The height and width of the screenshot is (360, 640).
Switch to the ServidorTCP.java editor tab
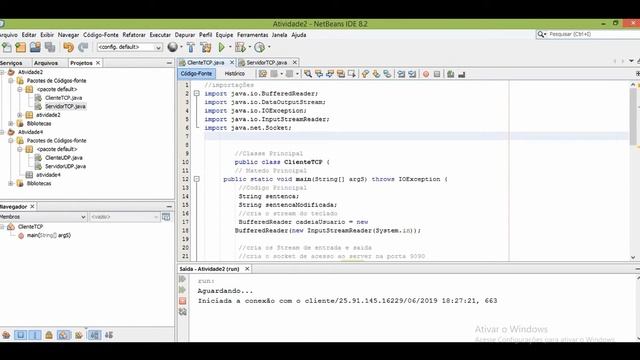coord(267,62)
